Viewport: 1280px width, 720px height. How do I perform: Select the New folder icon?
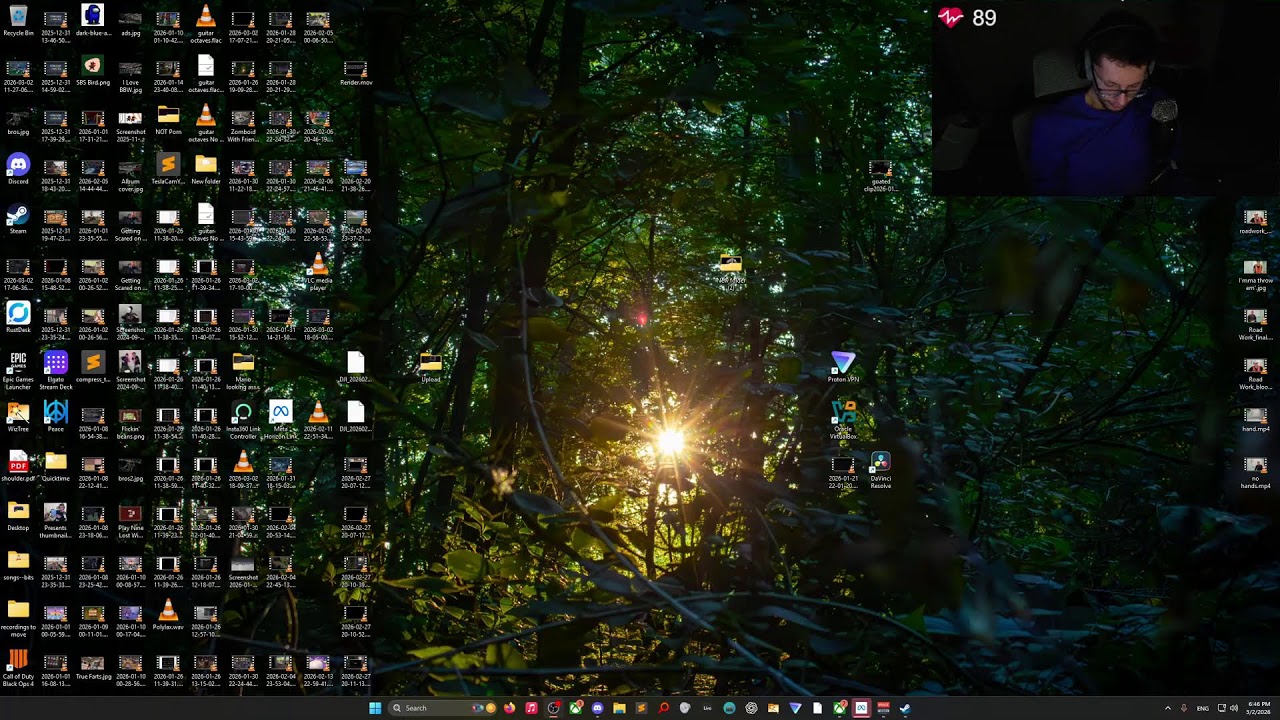(205, 169)
